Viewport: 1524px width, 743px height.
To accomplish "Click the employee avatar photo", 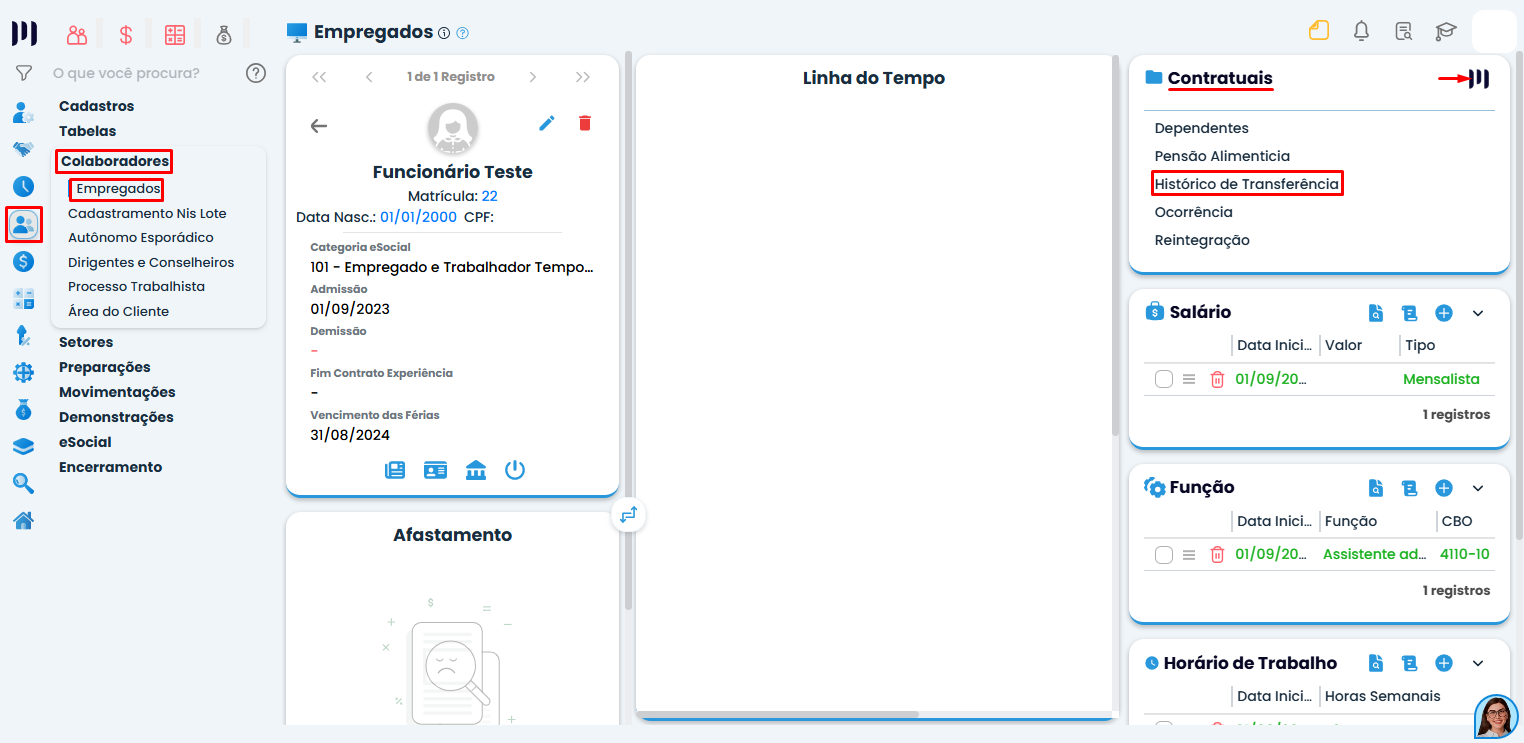I will 453,128.
